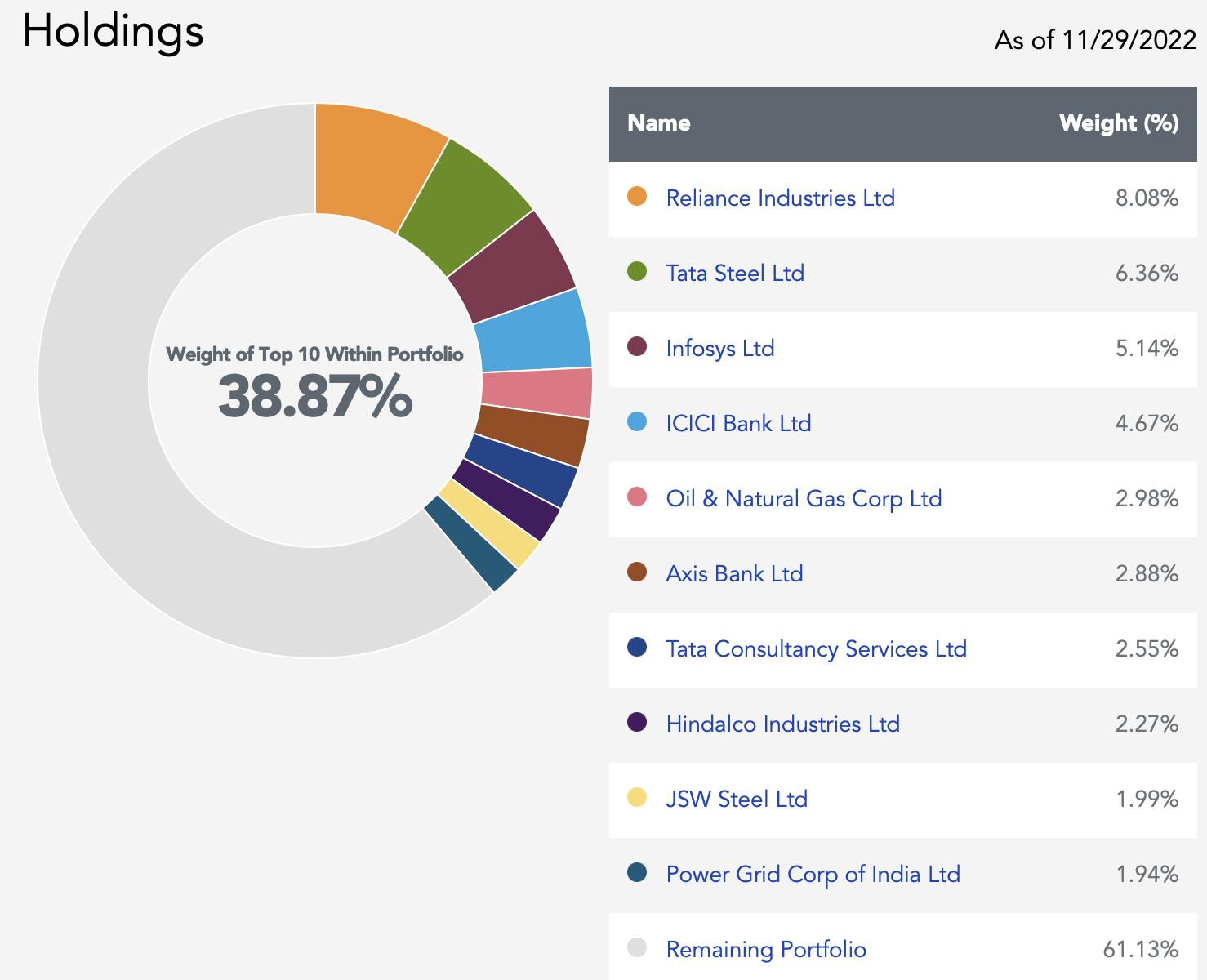
Task: Click the 5.14% weight value
Action: point(1147,349)
